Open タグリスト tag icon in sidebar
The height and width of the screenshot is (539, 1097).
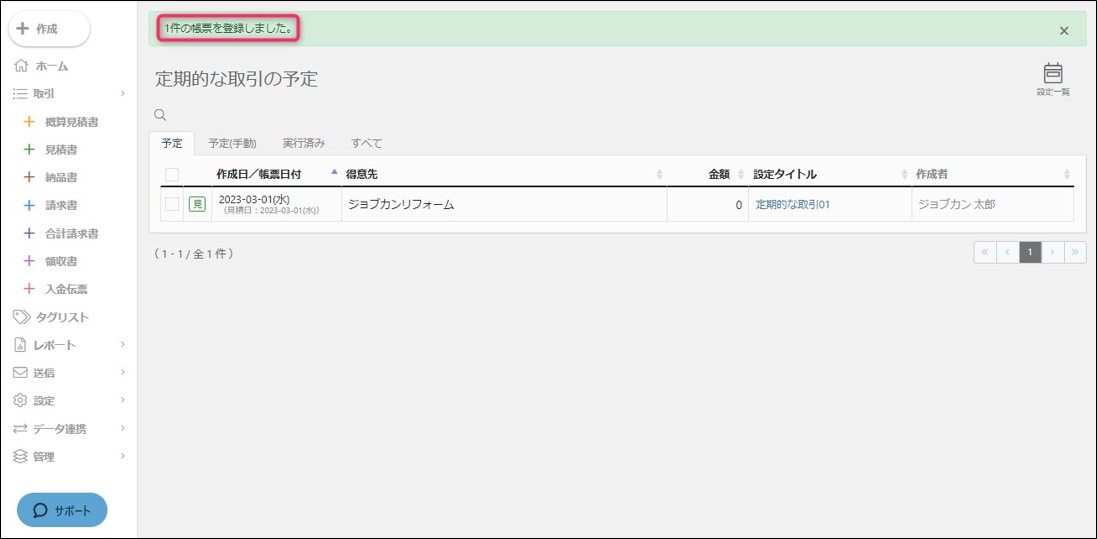pyautogui.click(x=21, y=317)
